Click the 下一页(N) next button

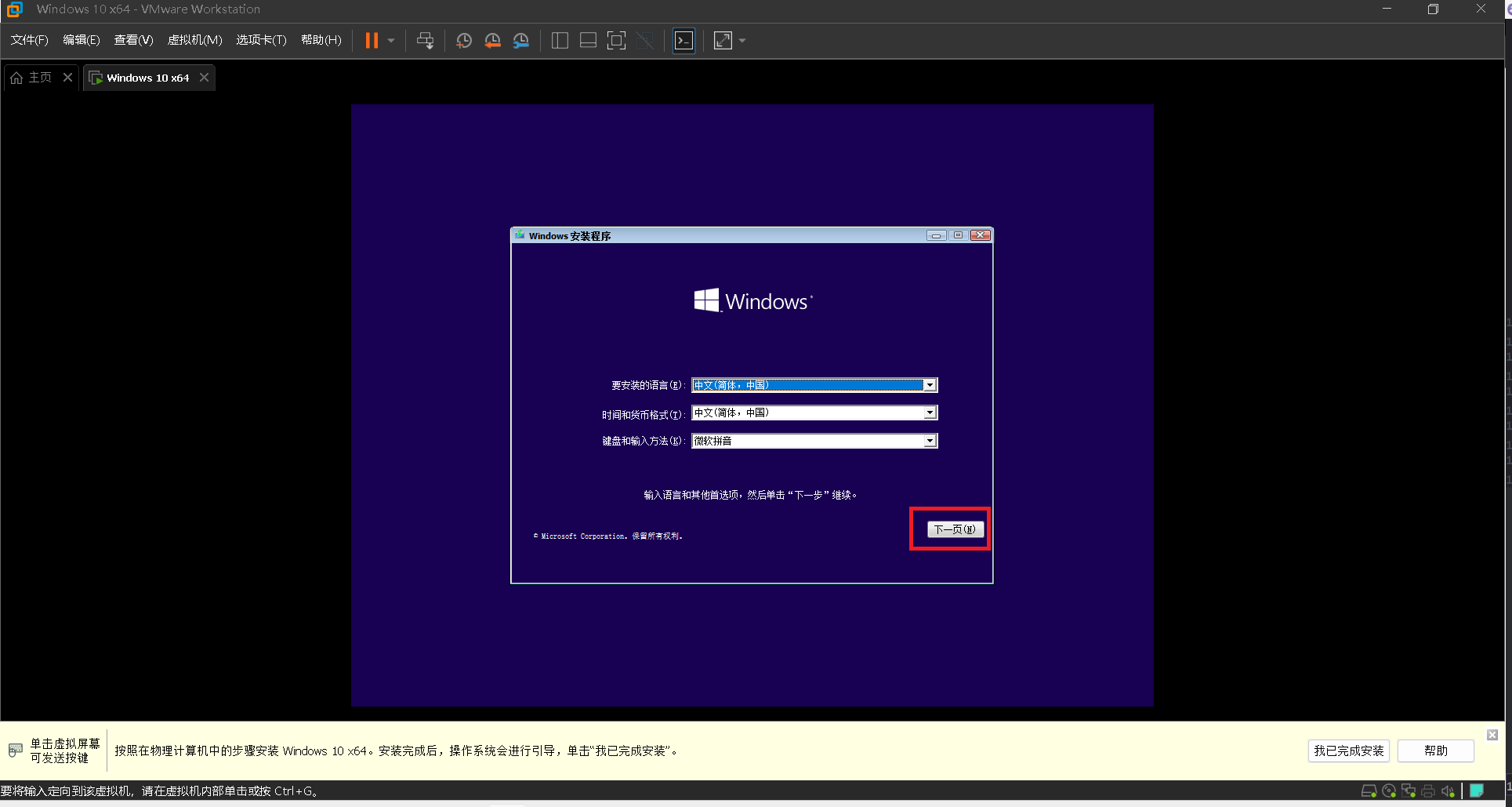pos(955,529)
